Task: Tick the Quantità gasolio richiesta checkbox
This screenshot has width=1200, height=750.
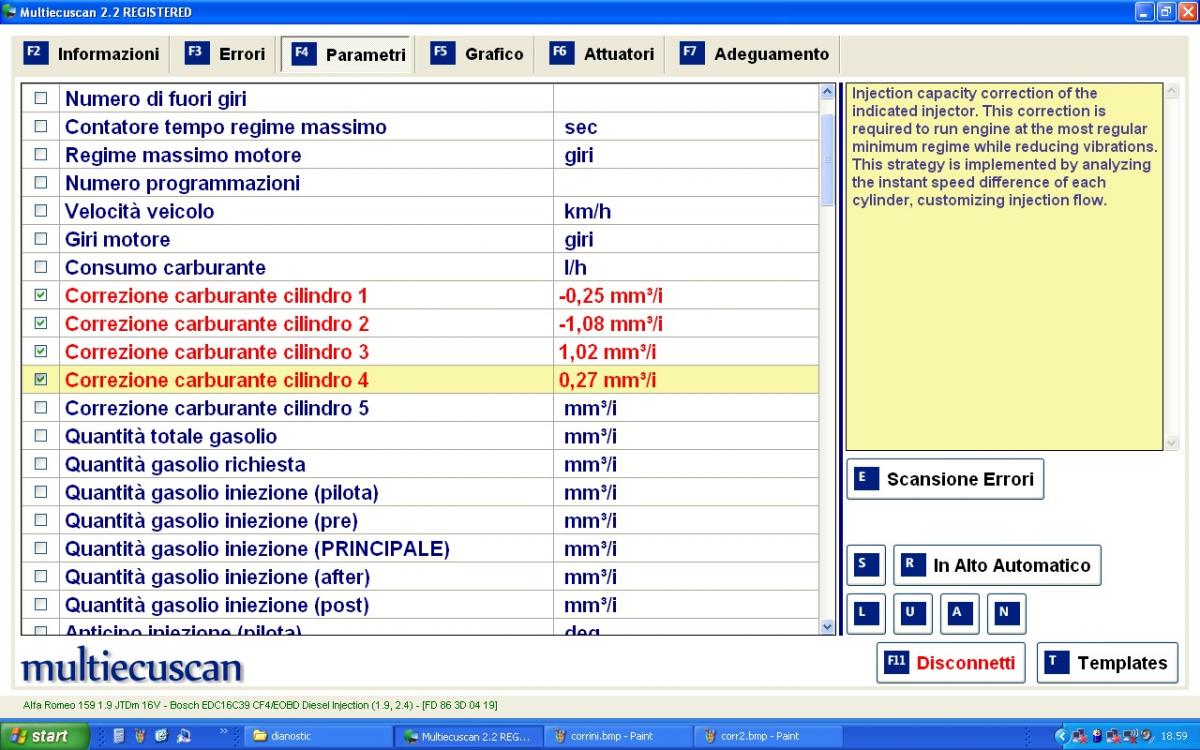Action: (41, 464)
